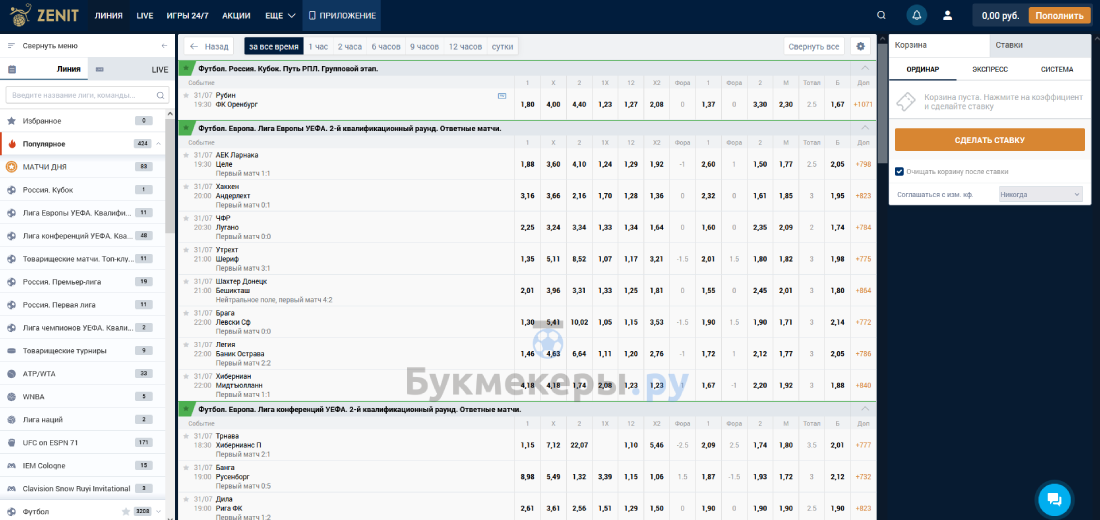This screenshot has height=520, width=1100.
Task: Filter events by 1 час
Action: pos(318,47)
